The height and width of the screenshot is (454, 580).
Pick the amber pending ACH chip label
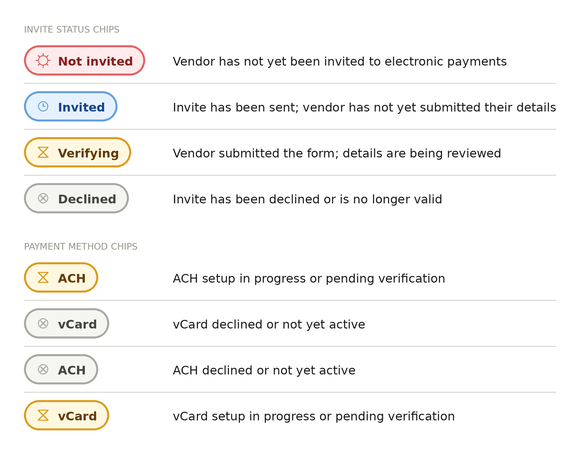point(72,278)
